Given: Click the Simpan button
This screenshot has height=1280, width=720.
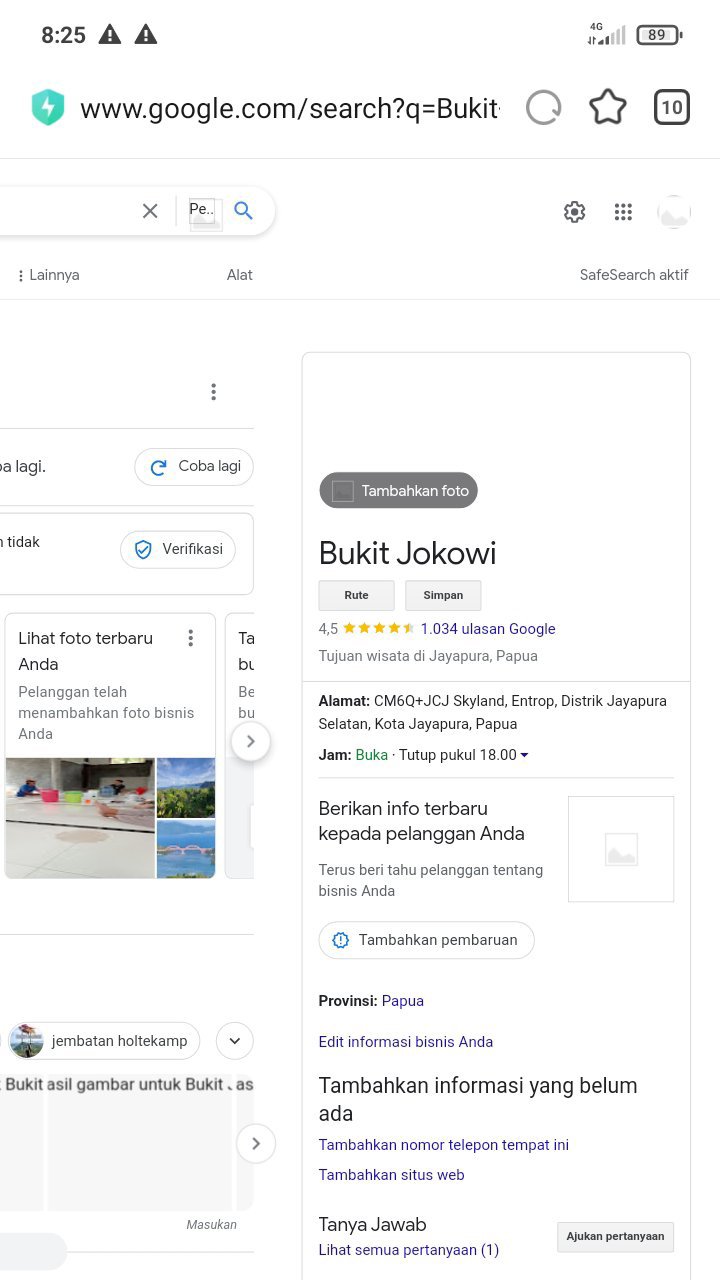Looking at the screenshot, I should pyautogui.click(x=443, y=595).
